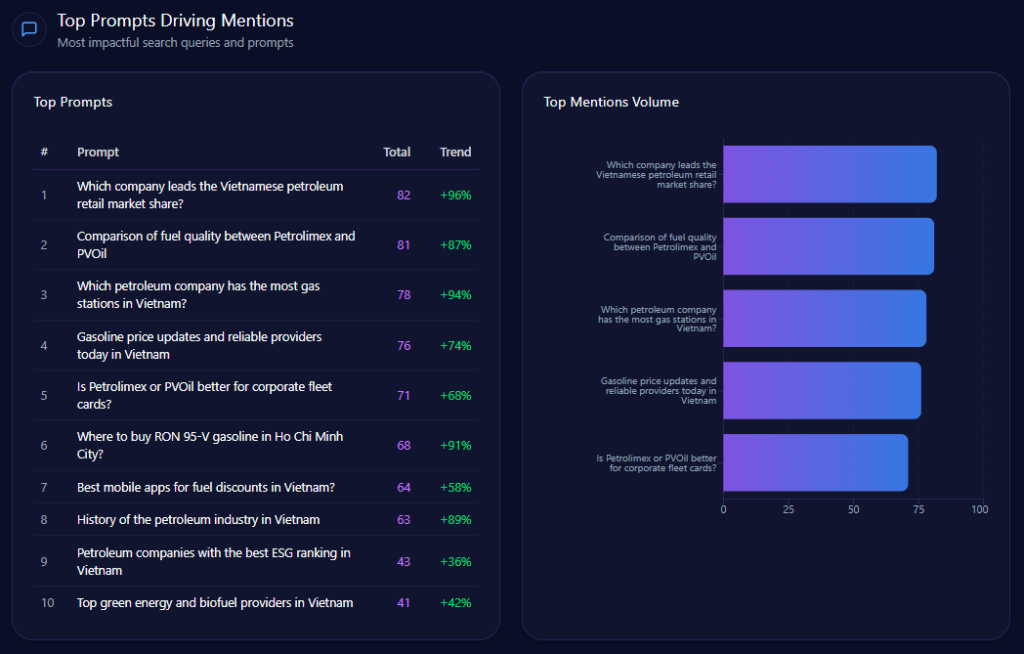Viewport: 1024px width, 654px height.
Task: Click the chat bubble icon beside the title
Action: click(x=29, y=29)
